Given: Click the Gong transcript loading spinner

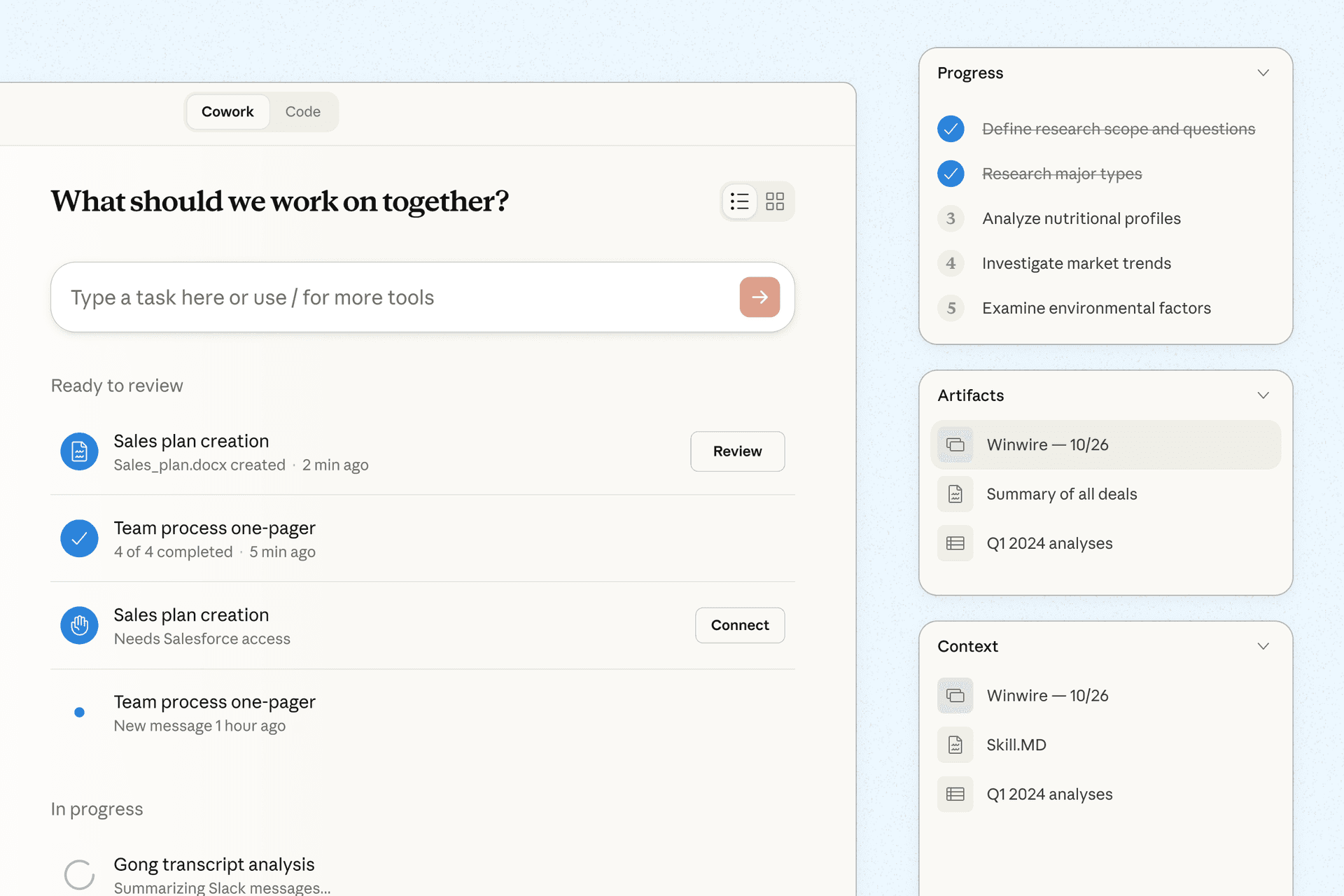Looking at the screenshot, I should [x=79, y=874].
